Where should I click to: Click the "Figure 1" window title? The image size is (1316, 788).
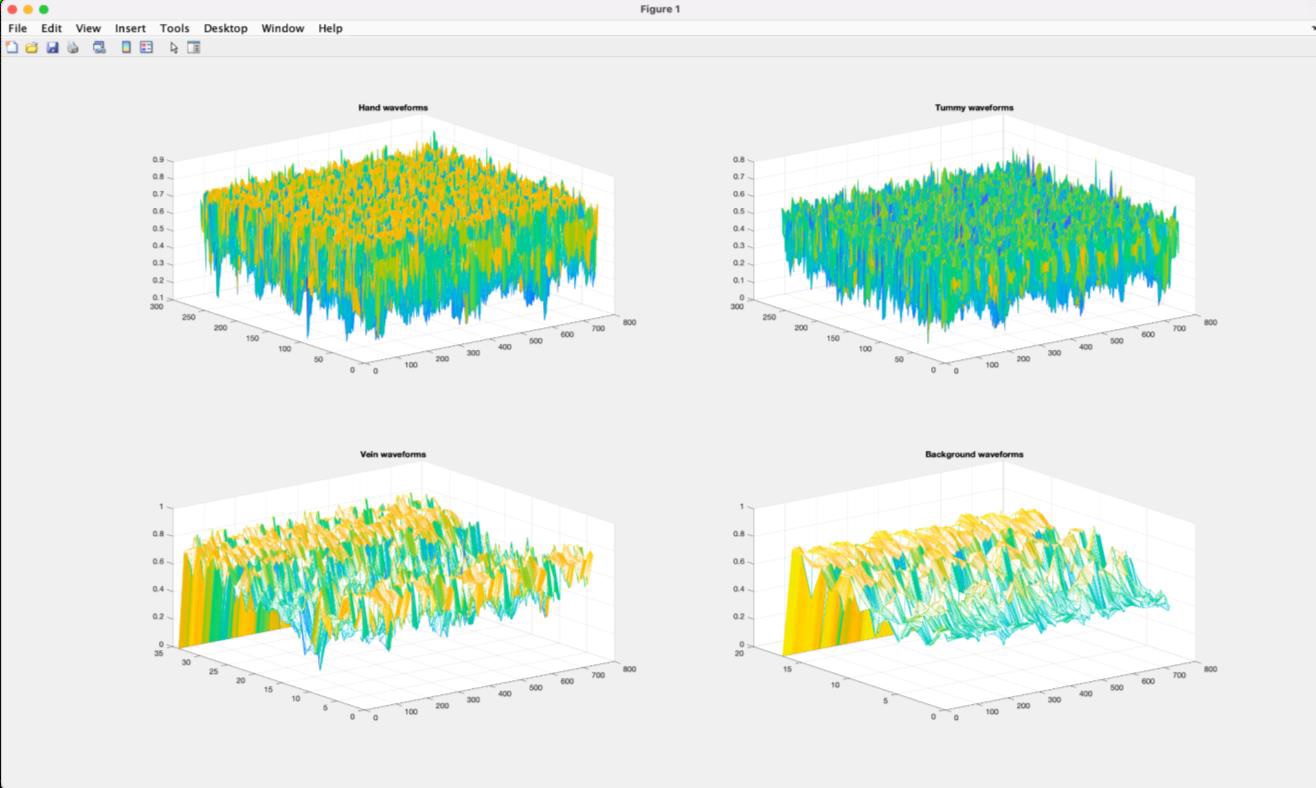660,9
